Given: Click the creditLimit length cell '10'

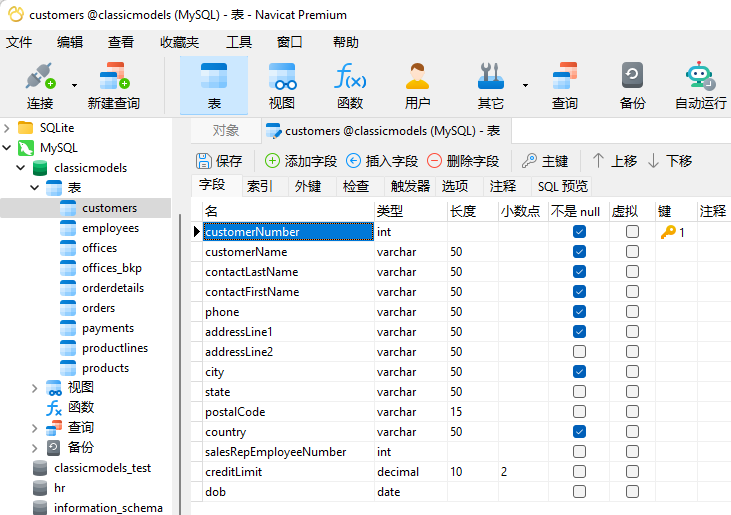Looking at the screenshot, I should (472, 472).
